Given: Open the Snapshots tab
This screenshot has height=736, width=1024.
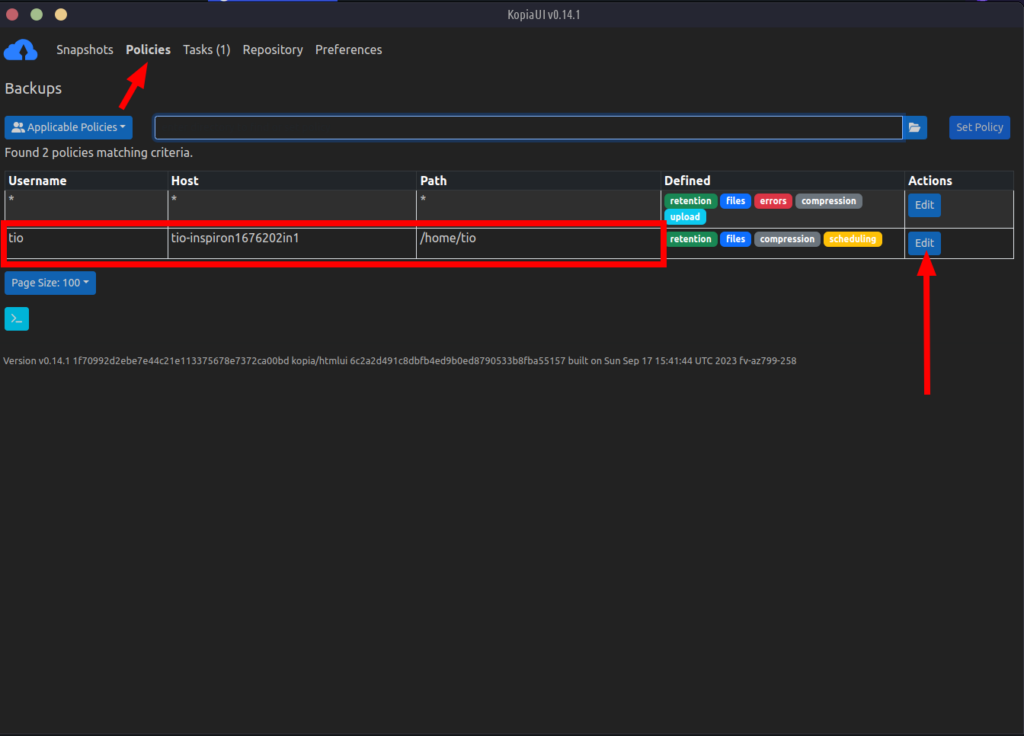Looking at the screenshot, I should point(84,50).
